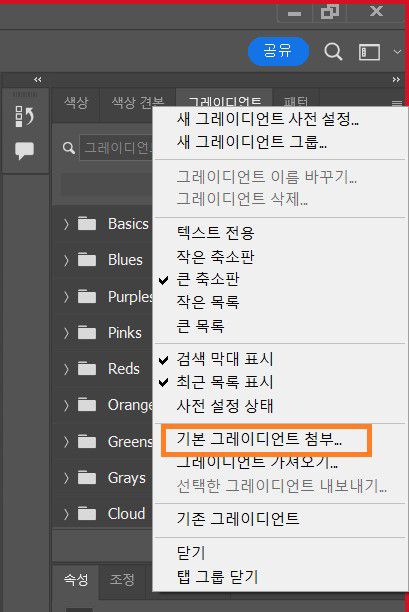Click the blue 공유 share button
The width and height of the screenshot is (409, 612).
click(278, 51)
